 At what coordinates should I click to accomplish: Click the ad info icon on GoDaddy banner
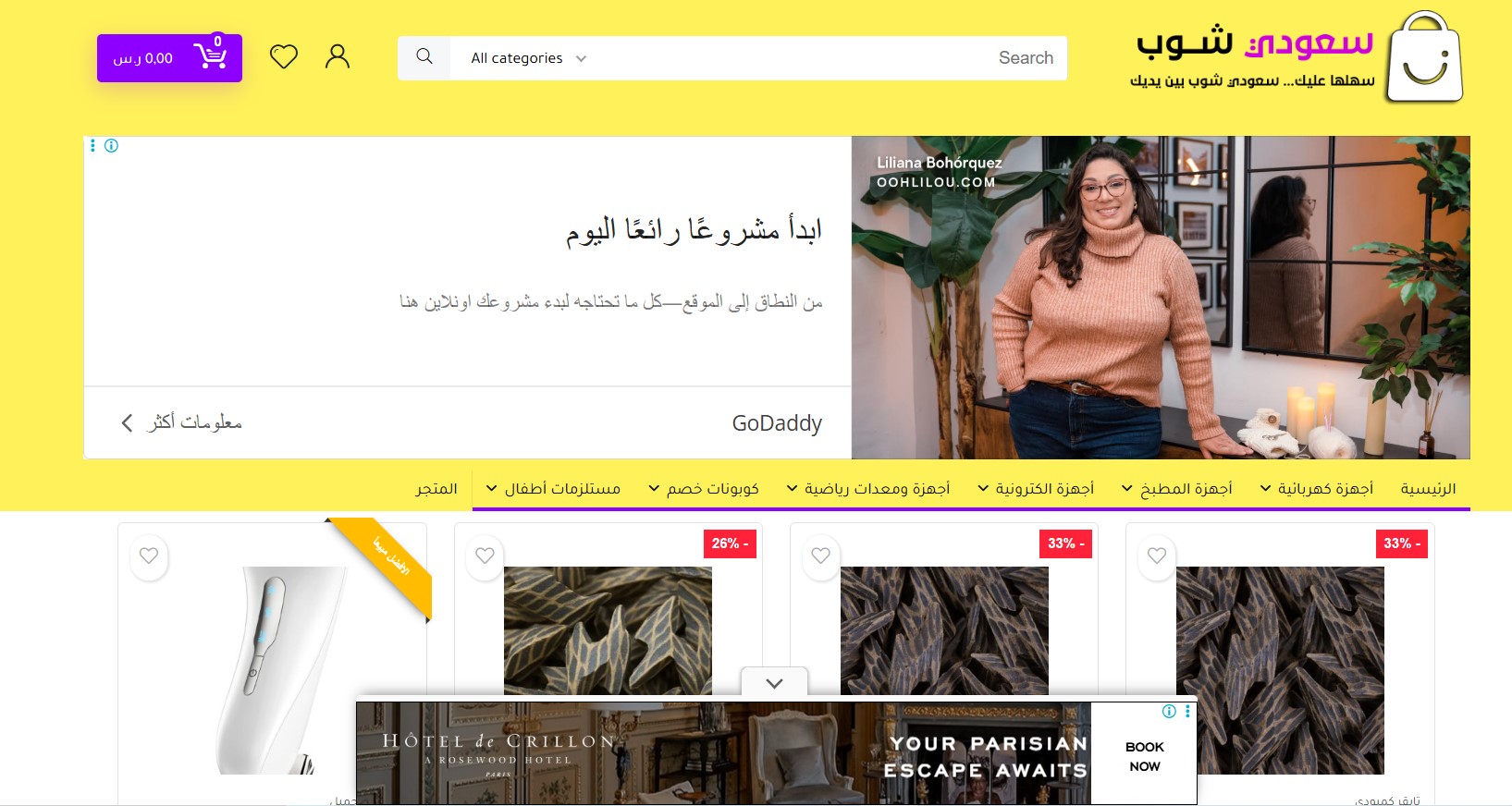click(x=112, y=145)
